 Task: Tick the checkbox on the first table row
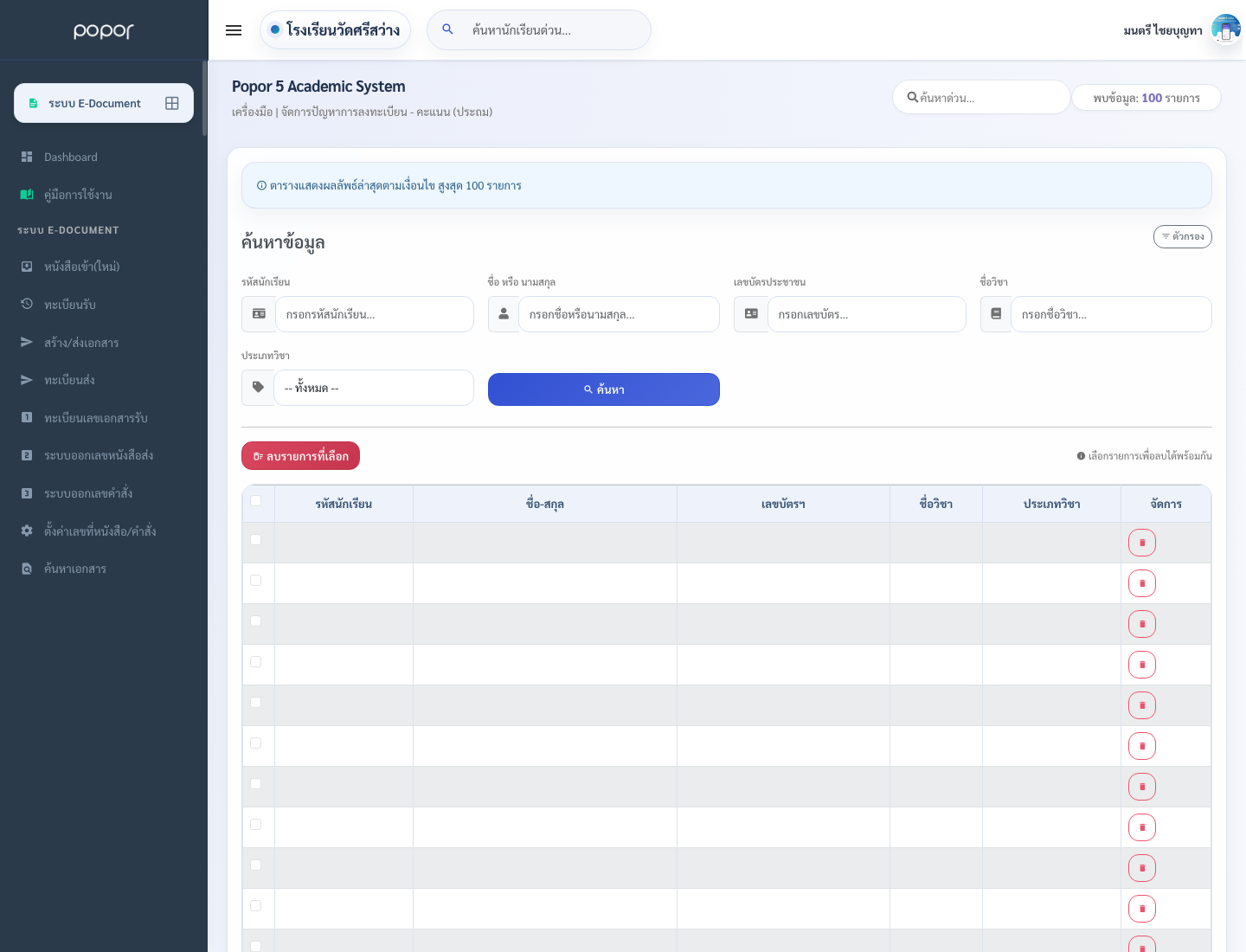pos(255,539)
